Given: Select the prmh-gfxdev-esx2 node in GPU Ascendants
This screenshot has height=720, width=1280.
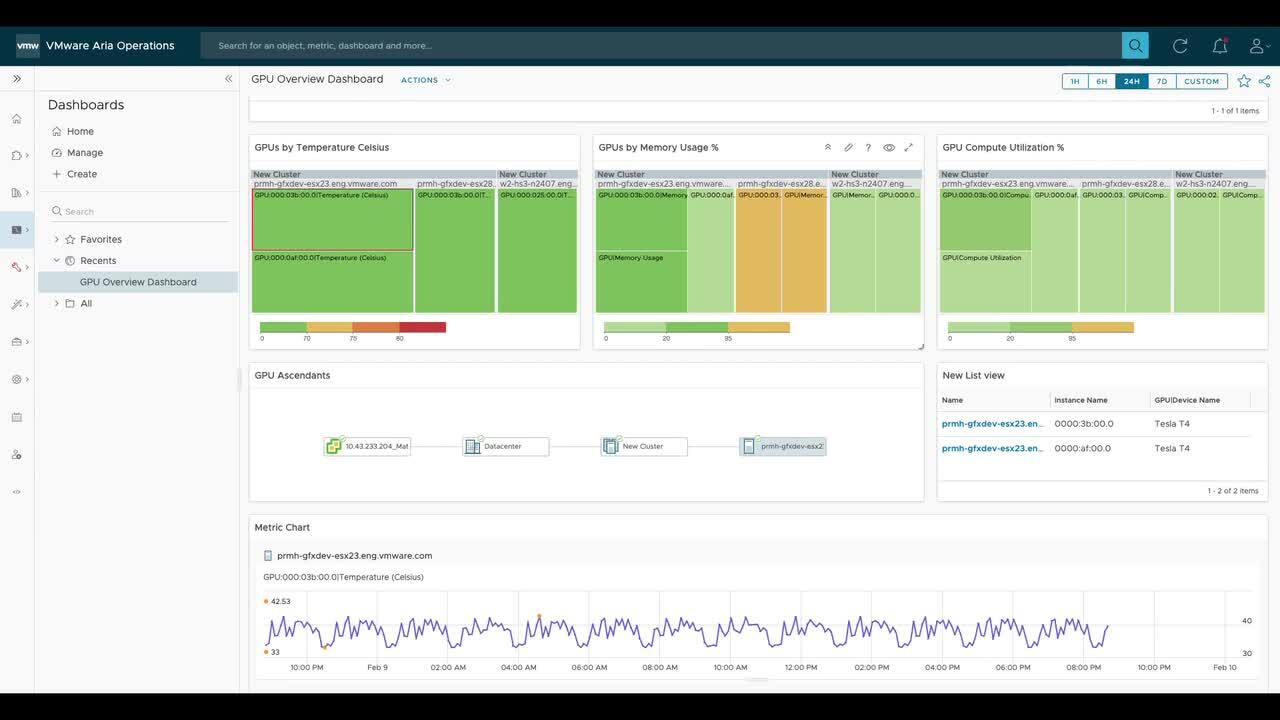Looking at the screenshot, I should [x=785, y=445].
